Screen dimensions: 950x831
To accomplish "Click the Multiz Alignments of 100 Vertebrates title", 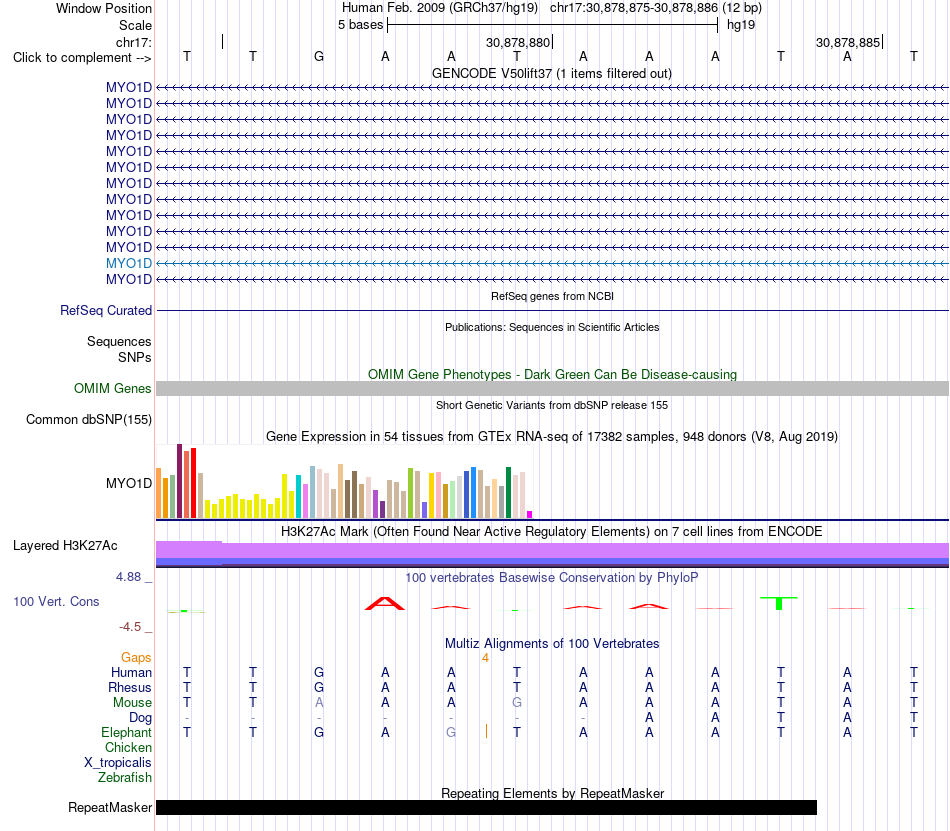I will coord(552,643).
